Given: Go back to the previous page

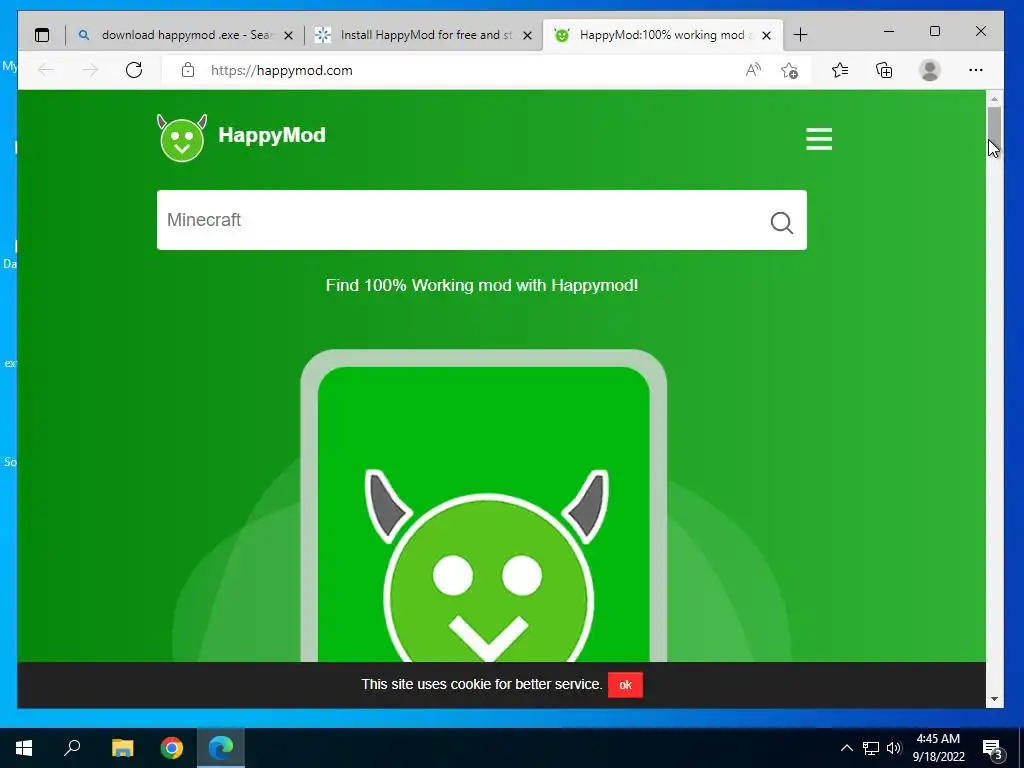Looking at the screenshot, I should click(46, 70).
